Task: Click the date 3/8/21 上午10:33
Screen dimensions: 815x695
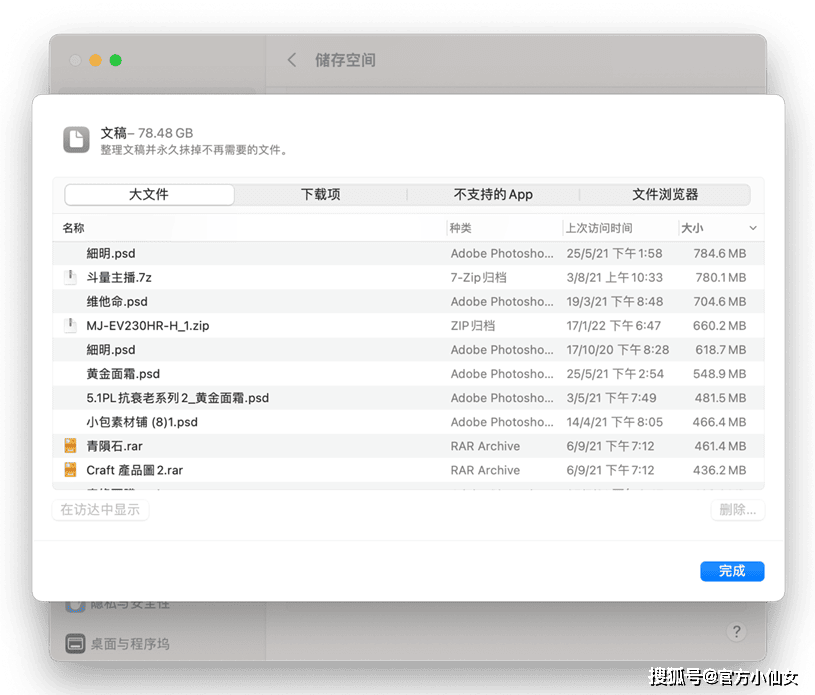Action: [614, 278]
